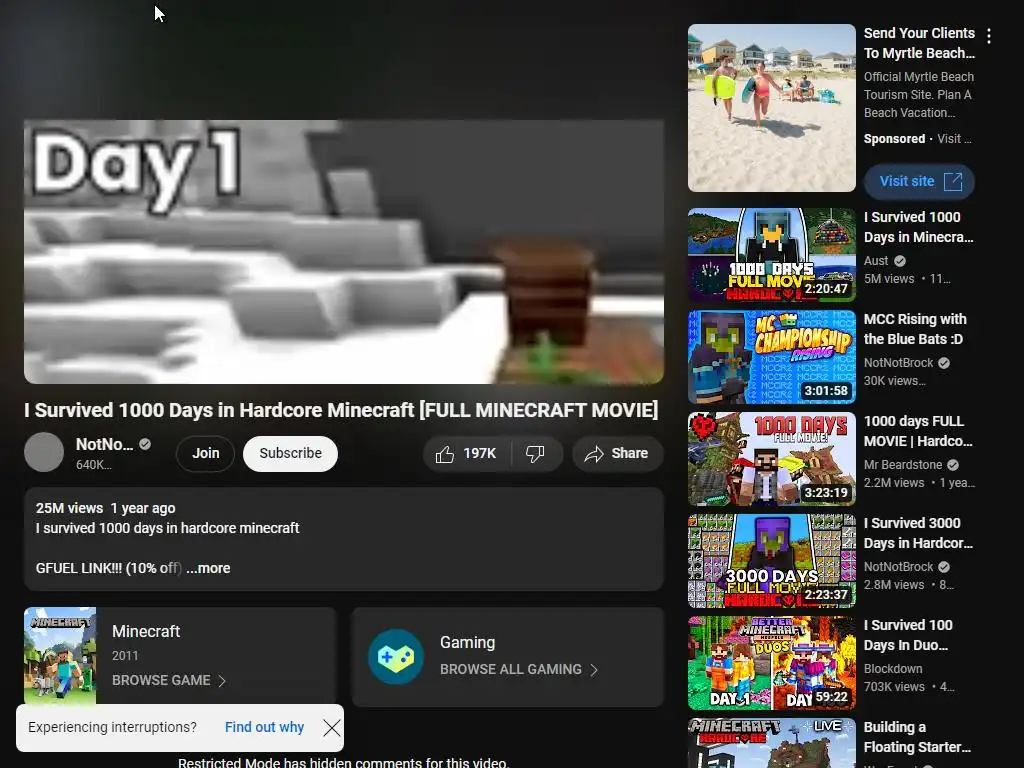
Task: Open BROWSE ALL GAMING link
Action: click(x=519, y=669)
